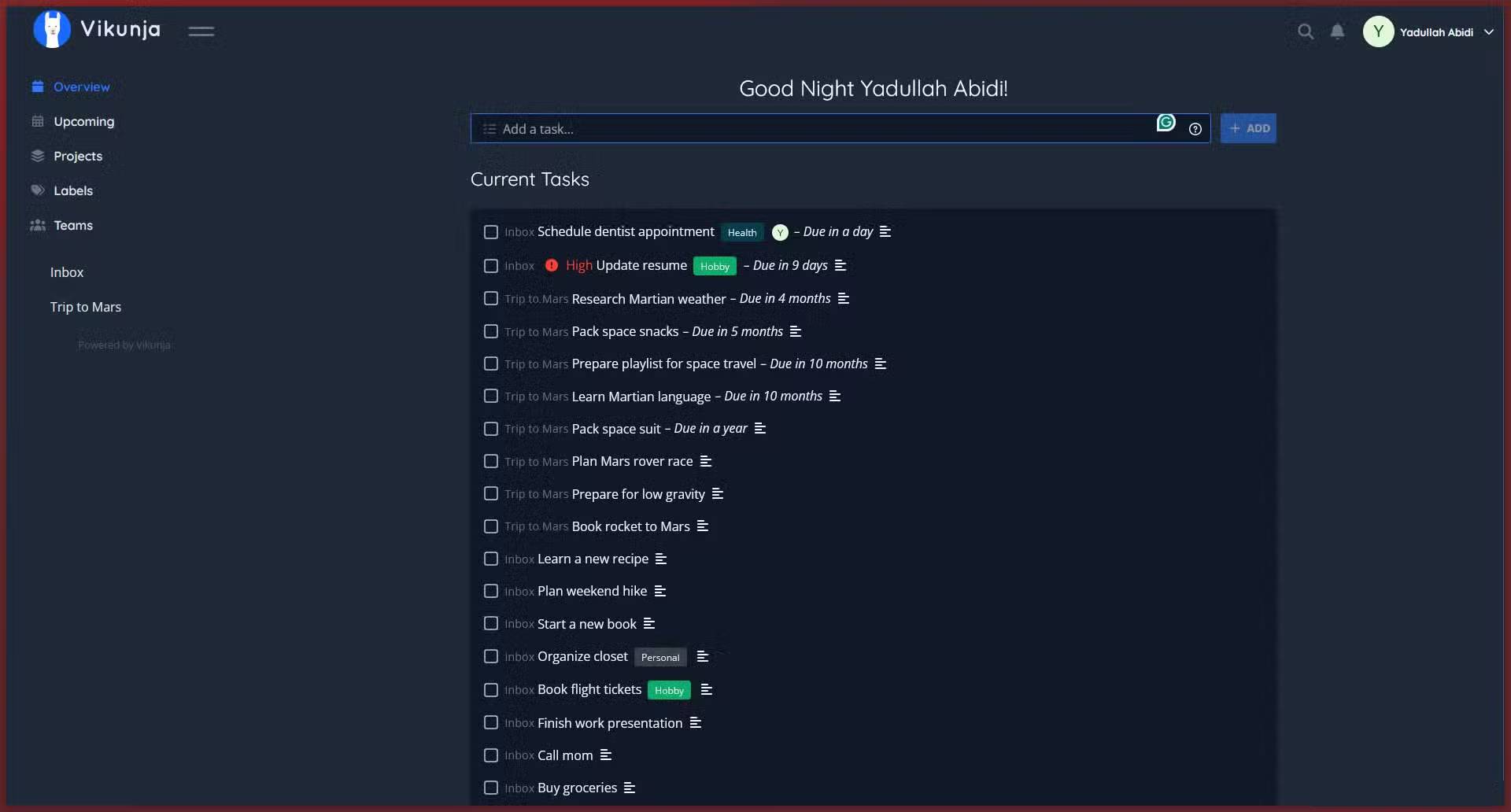The width and height of the screenshot is (1511, 812).
Task: Tick the Plan weekend hike checkbox
Action: pyautogui.click(x=491, y=591)
